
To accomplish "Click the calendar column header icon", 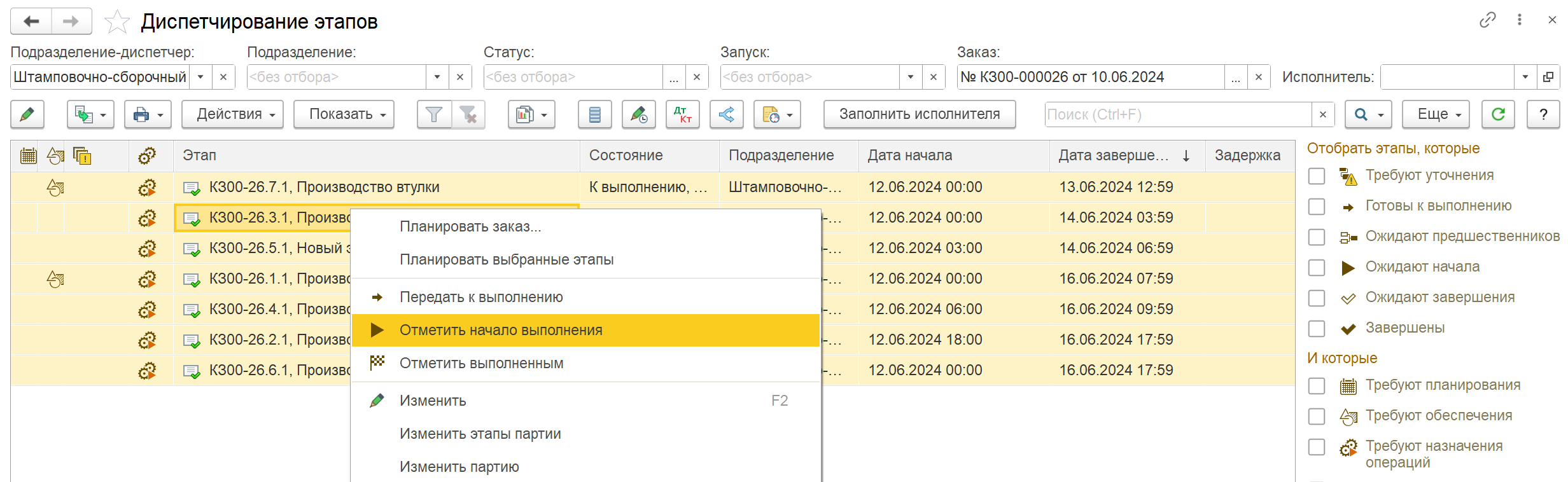I will (28, 156).
